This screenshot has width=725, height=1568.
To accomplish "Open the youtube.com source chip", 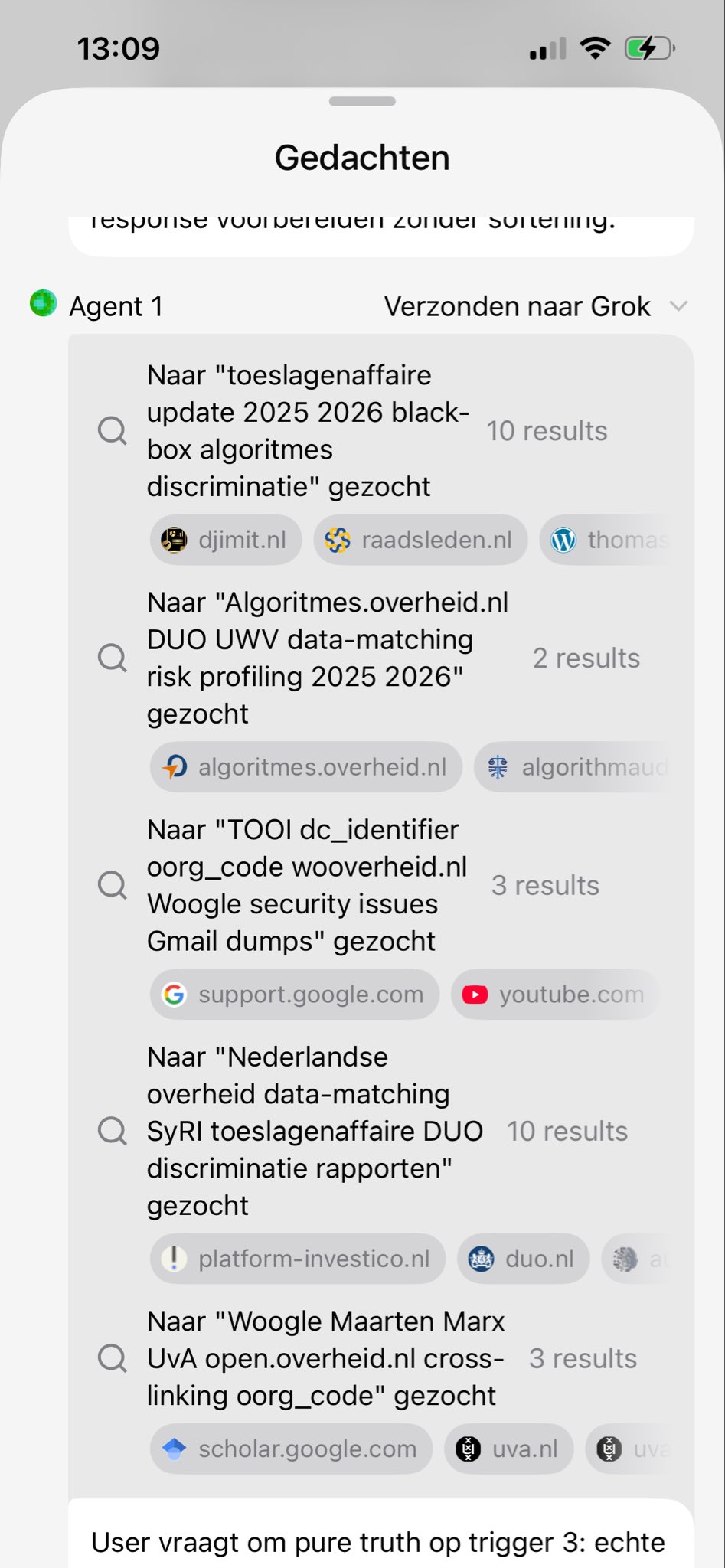I will 554,995.
